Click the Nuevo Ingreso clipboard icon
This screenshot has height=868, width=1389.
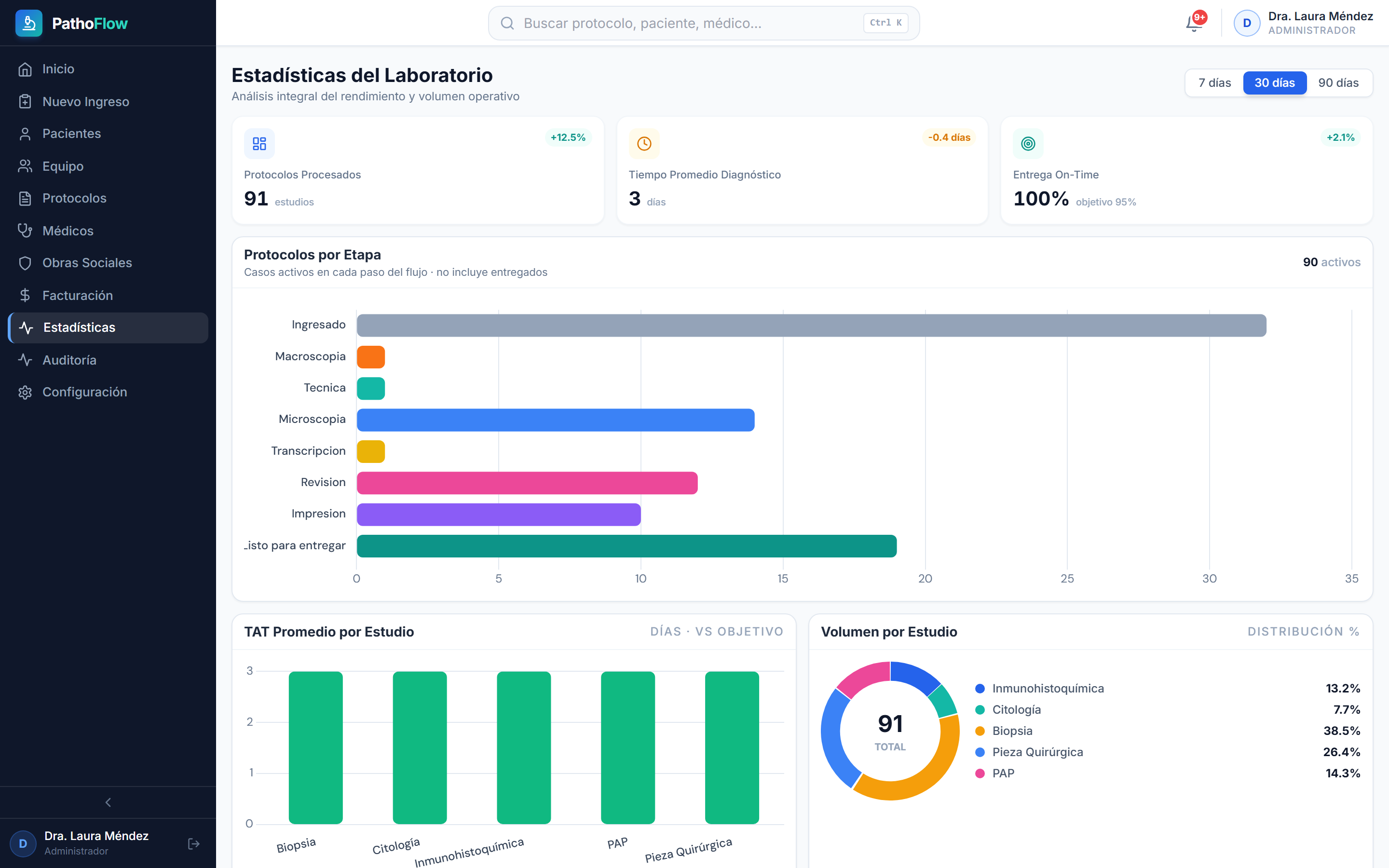[x=25, y=102]
